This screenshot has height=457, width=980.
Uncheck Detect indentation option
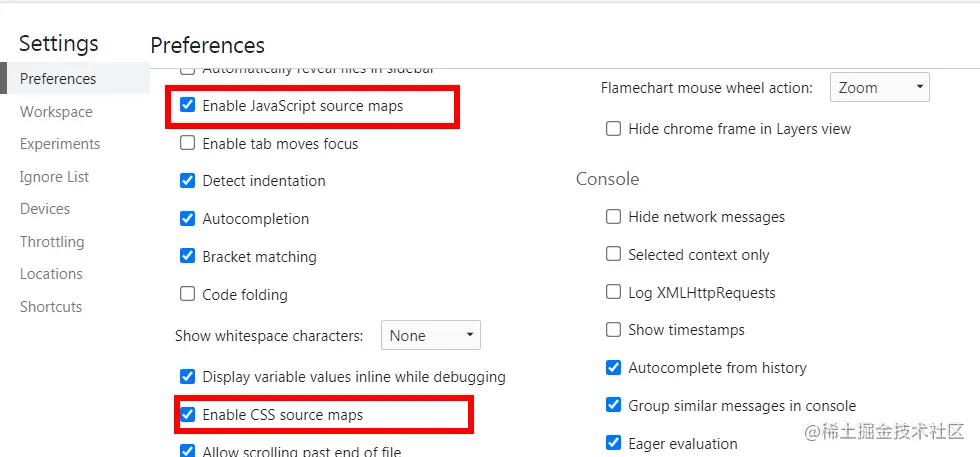tap(187, 181)
